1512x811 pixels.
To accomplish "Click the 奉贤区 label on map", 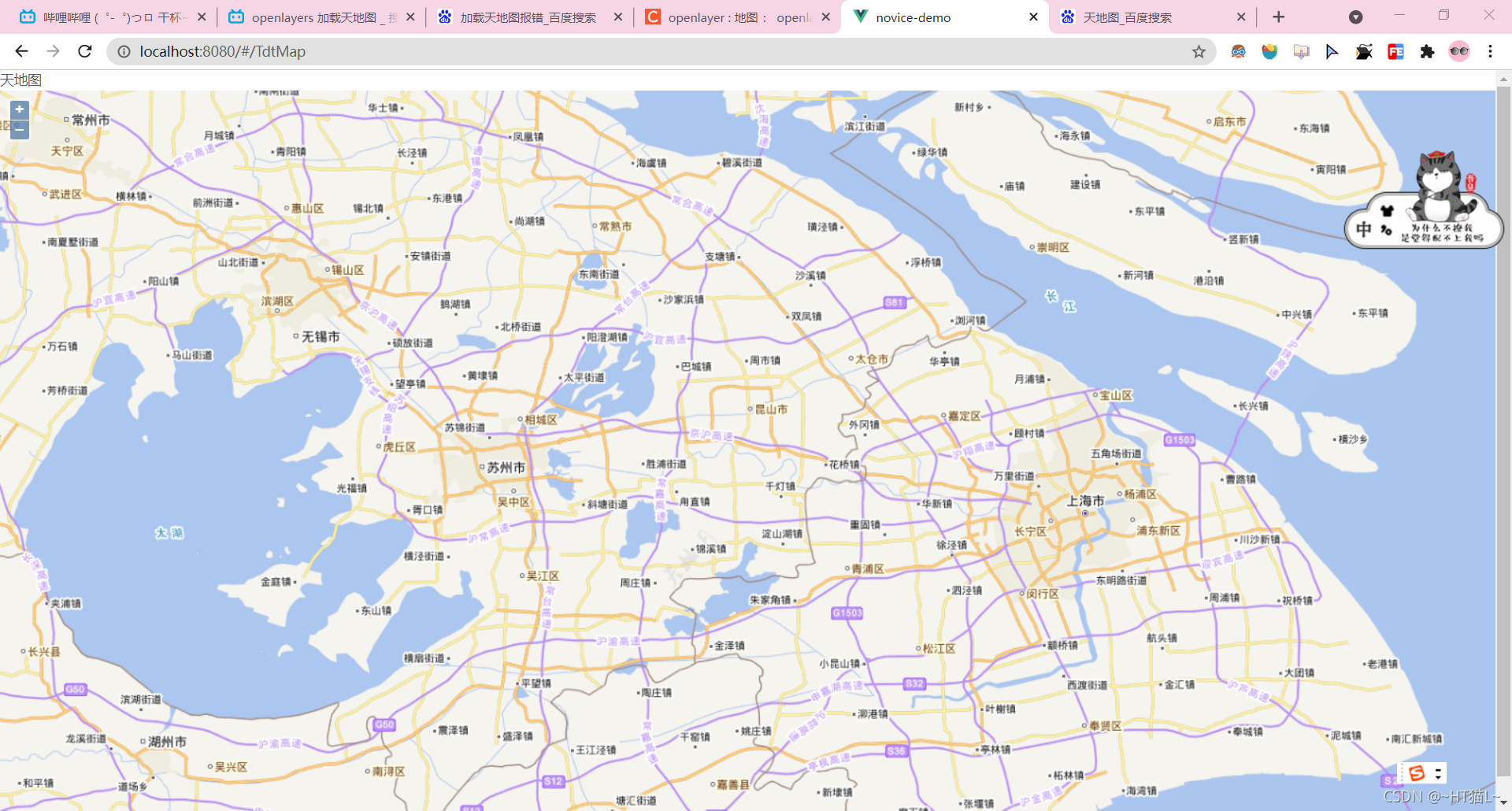I will click(x=1106, y=726).
